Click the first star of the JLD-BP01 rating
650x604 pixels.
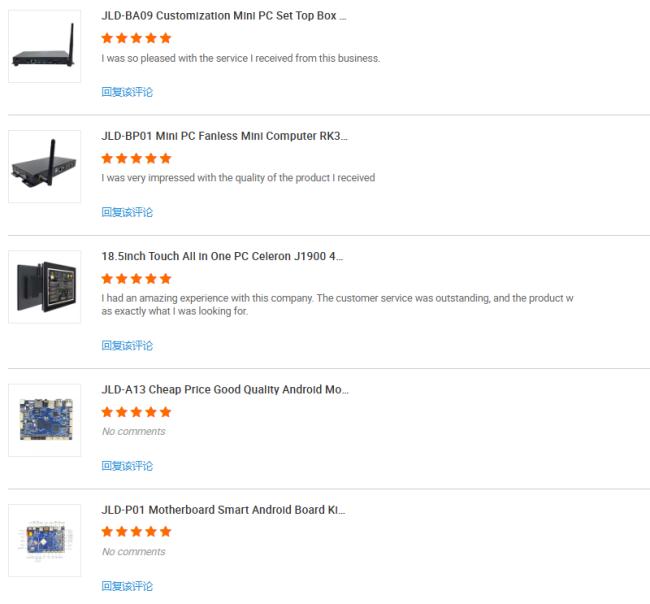click(x=107, y=158)
